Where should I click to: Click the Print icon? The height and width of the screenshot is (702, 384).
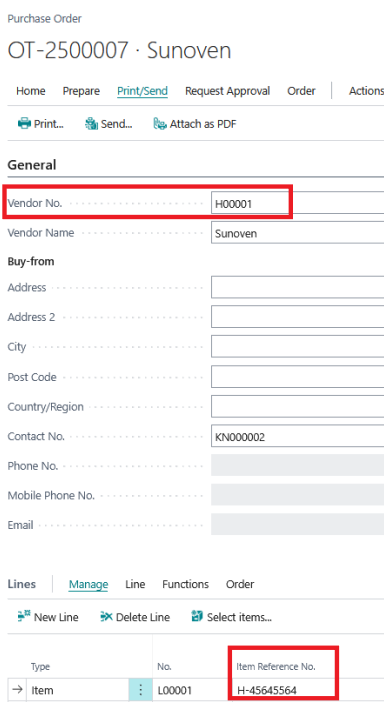24,124
